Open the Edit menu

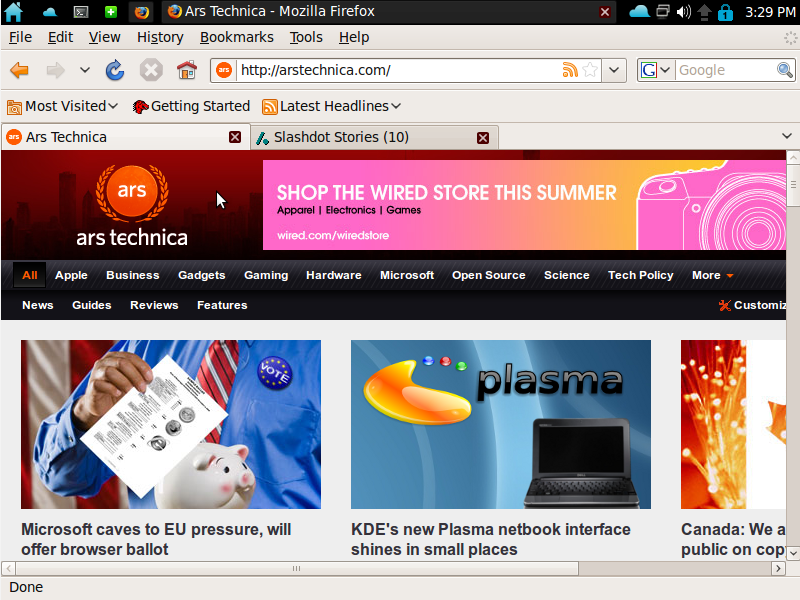60,37
